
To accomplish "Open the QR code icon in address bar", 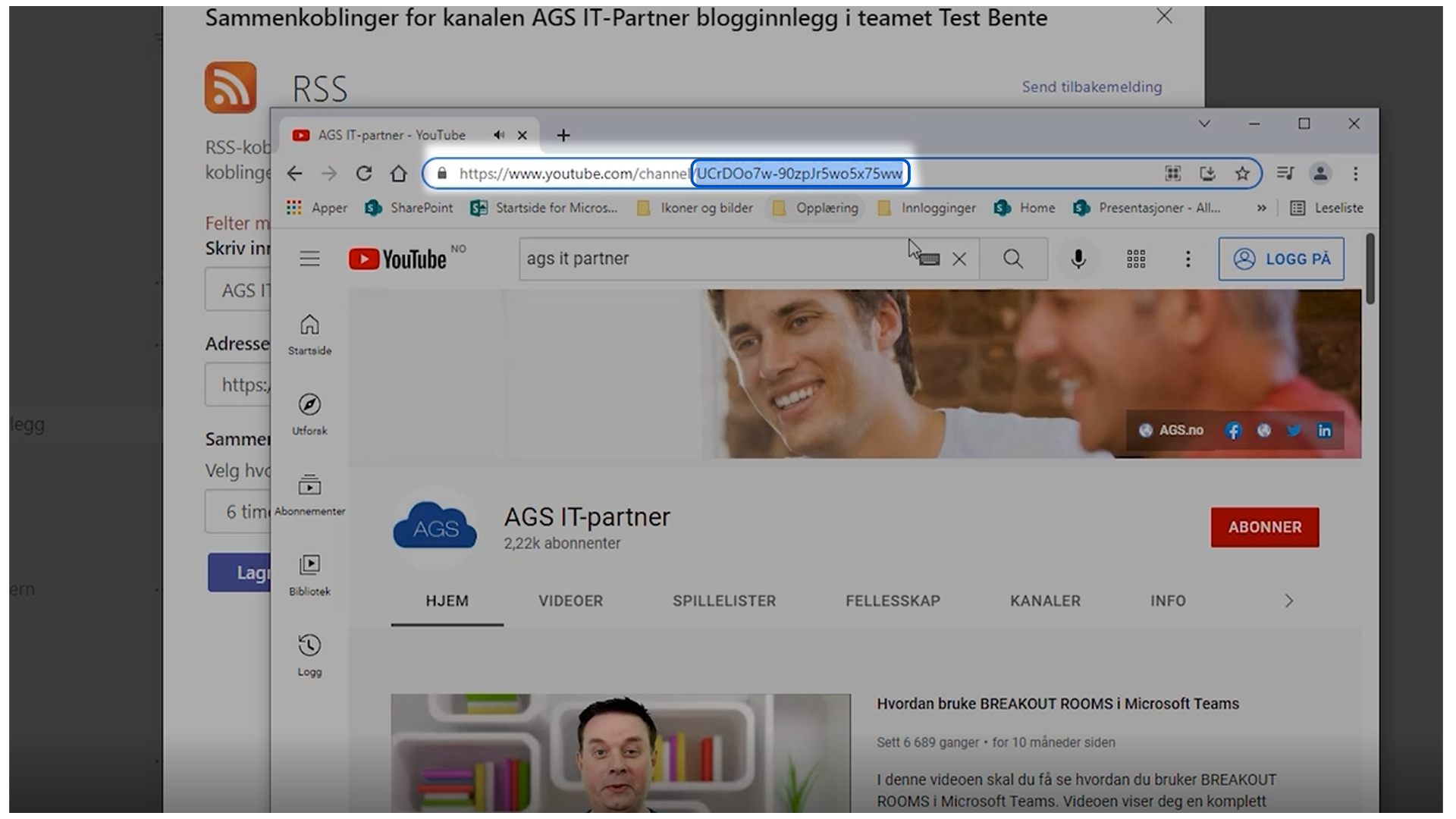I will coord(1172,174).
